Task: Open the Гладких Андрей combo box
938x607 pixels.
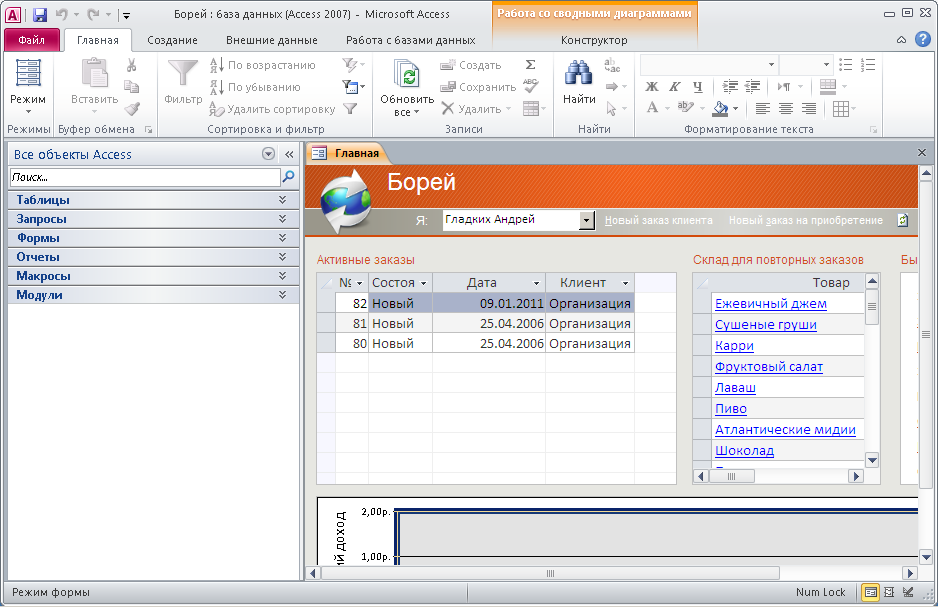Action: point(586,220)
